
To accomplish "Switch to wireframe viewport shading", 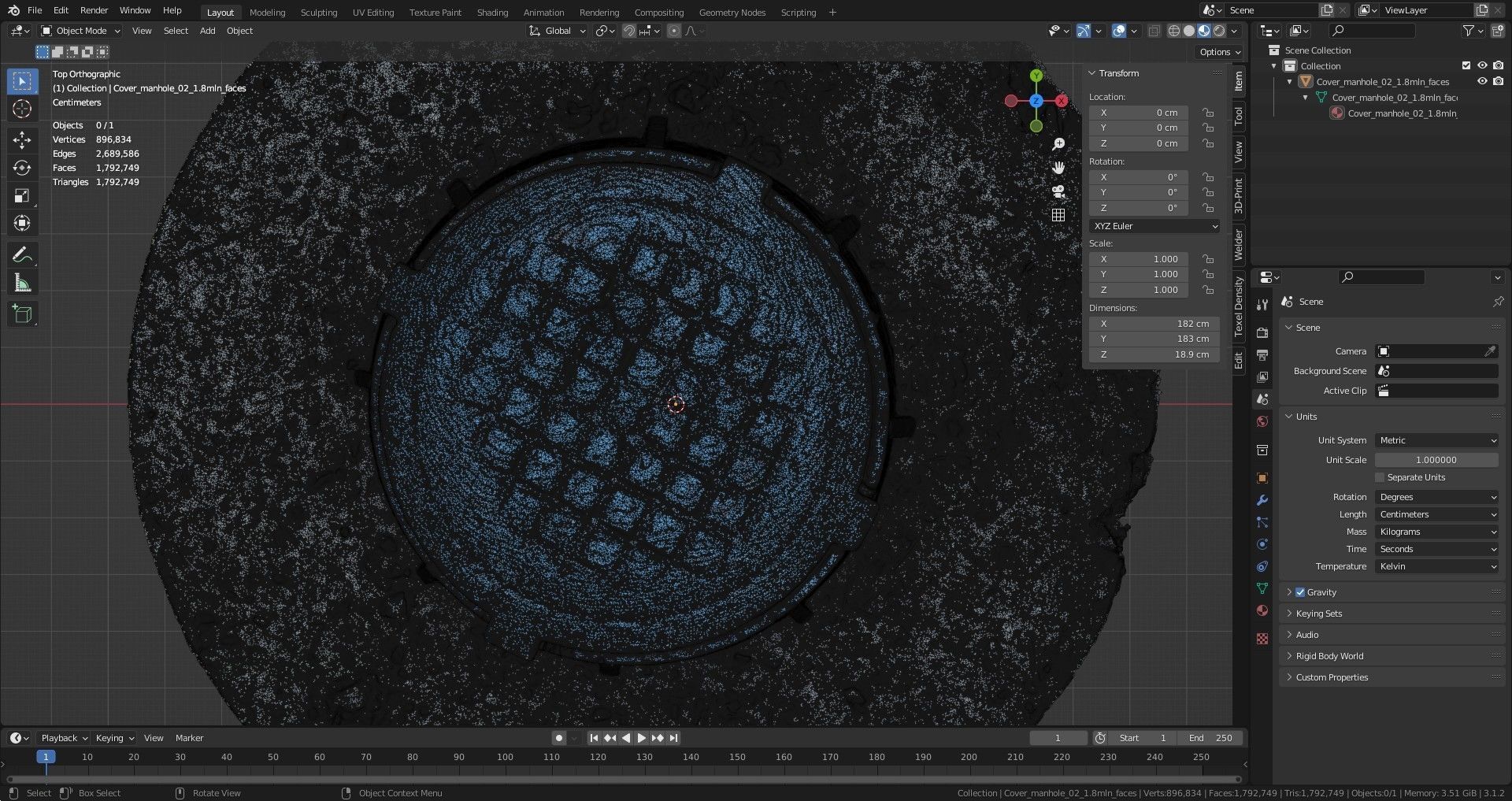I will point(1173,31).
